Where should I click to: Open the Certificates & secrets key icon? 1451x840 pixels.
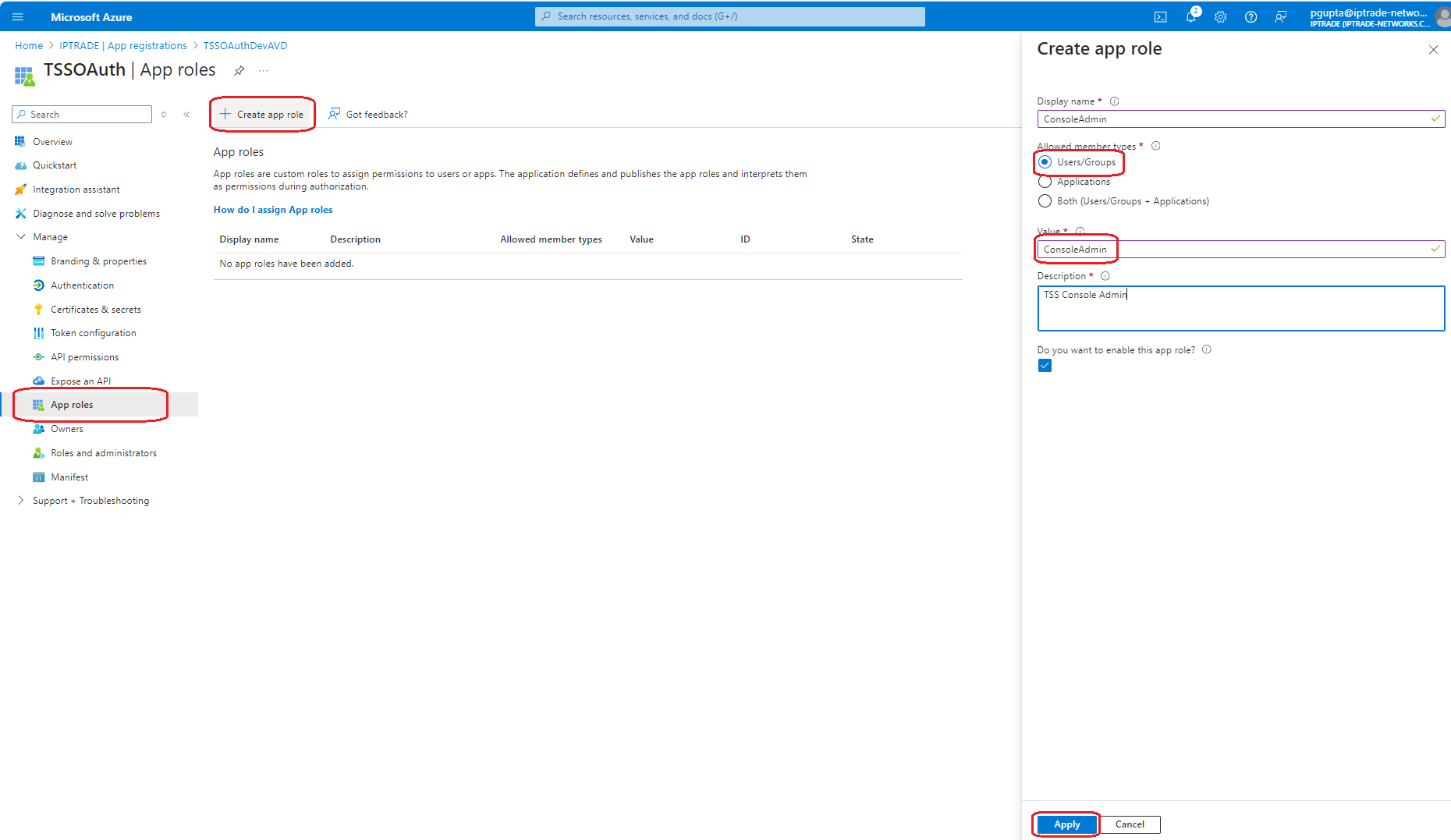[x=38, y=310]
